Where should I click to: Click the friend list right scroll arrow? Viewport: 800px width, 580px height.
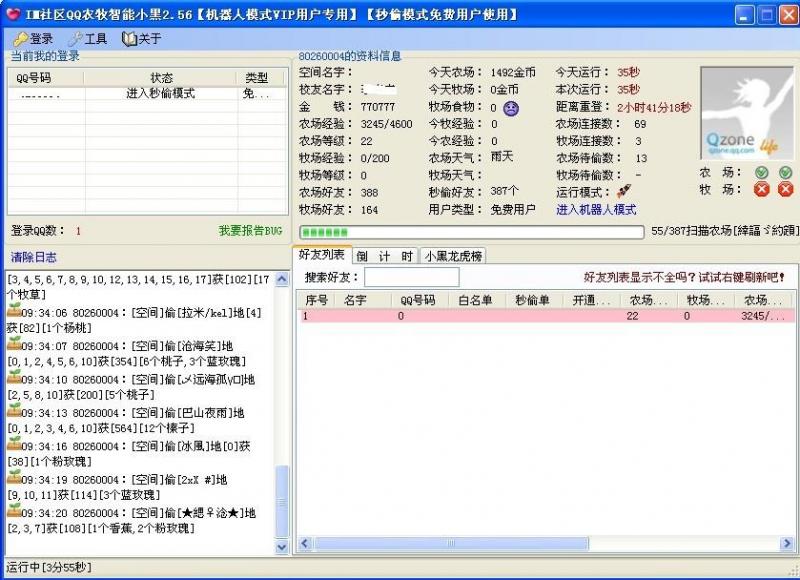coord(787,543)
